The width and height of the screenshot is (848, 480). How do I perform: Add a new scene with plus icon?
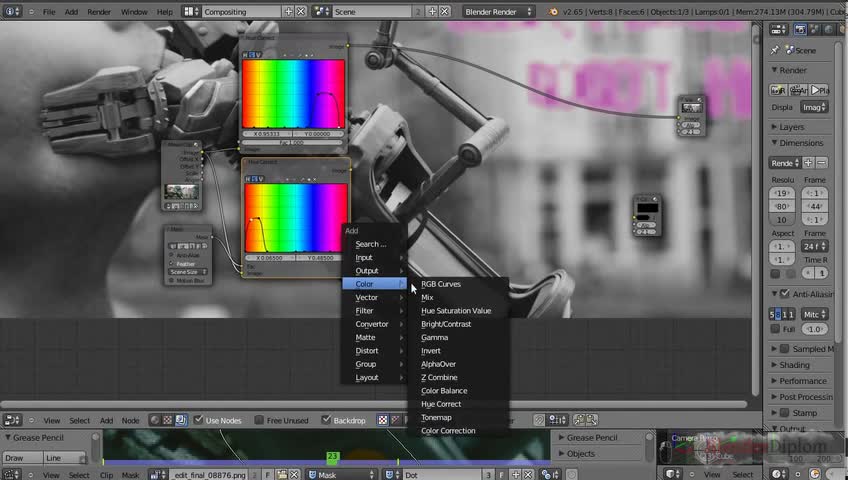pos(432,11)
